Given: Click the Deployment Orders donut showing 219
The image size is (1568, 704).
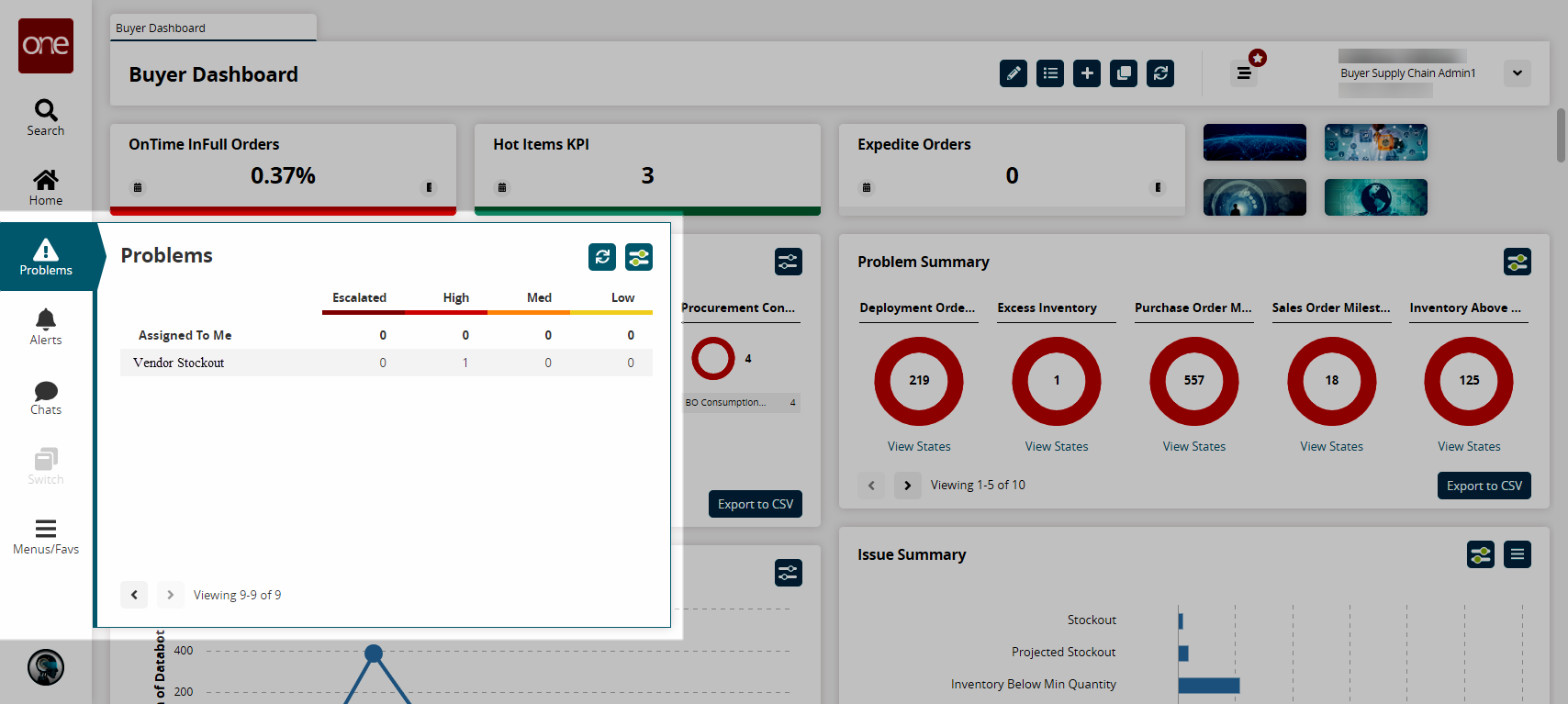Looking at the screenshot, I should click(919, 381).
